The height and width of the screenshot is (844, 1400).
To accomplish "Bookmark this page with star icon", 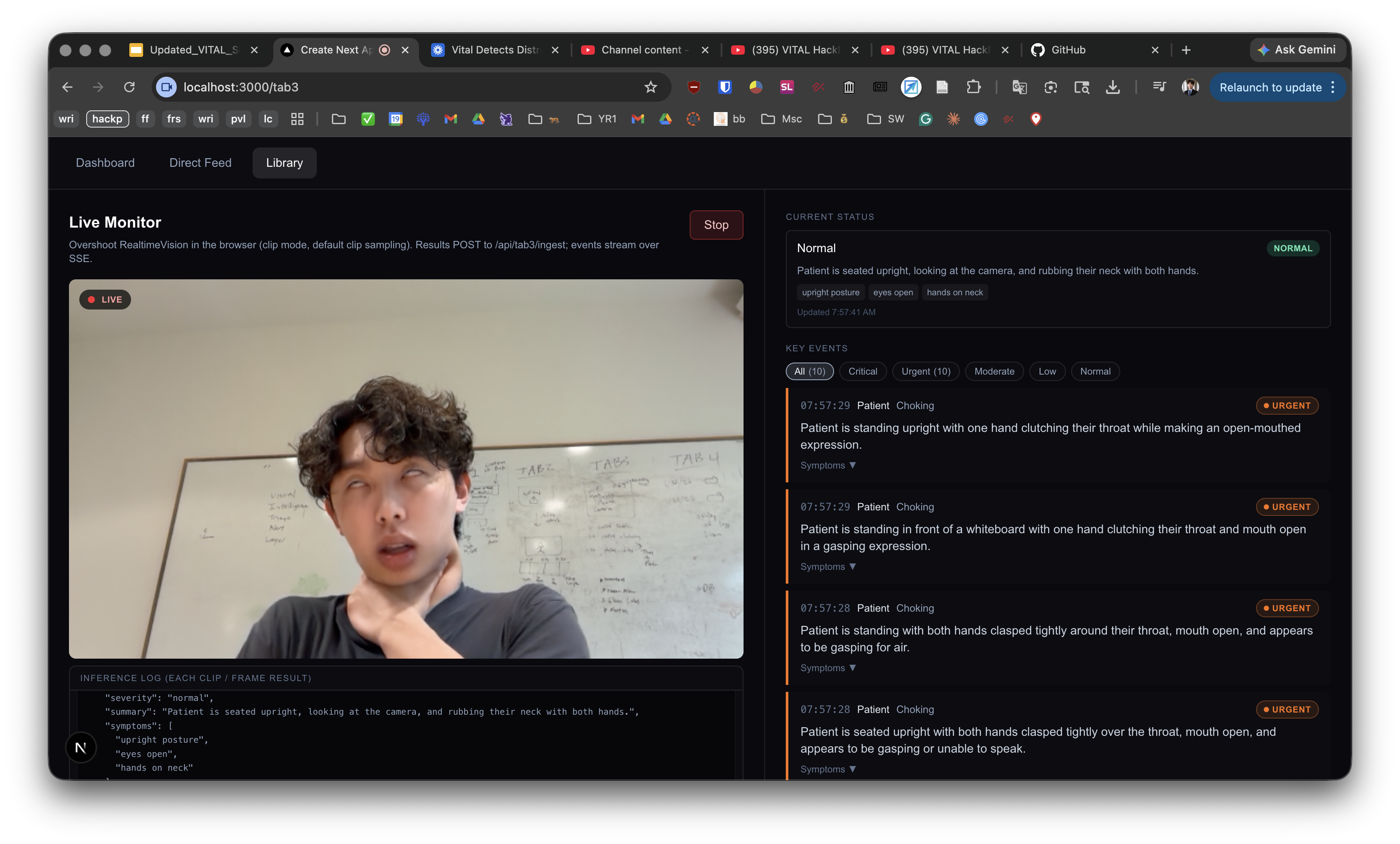I will click(x=650, y=87).
